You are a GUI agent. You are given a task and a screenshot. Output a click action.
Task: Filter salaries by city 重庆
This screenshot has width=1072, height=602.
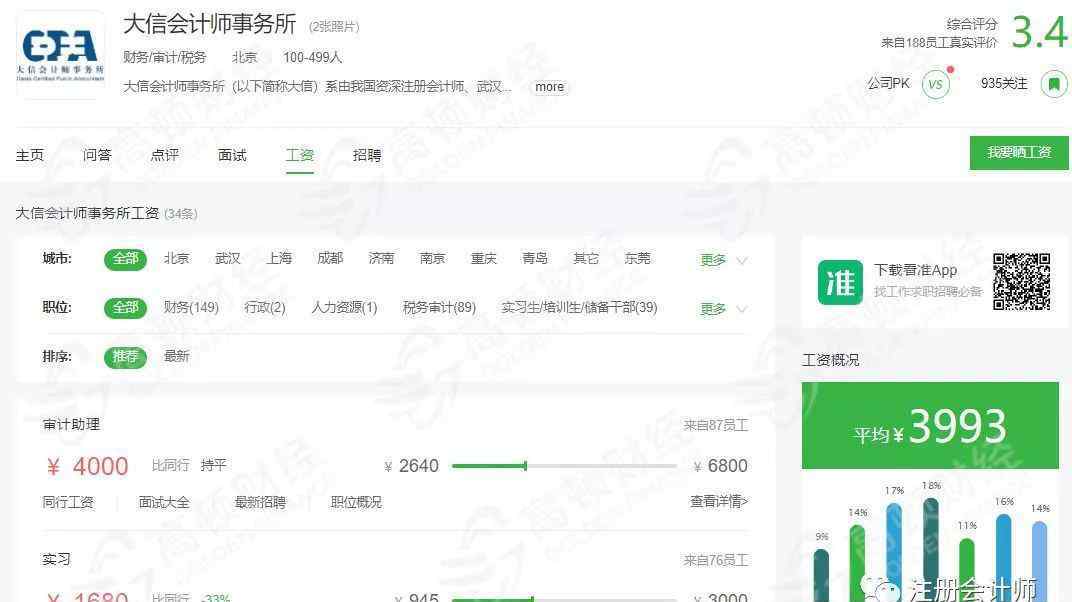click(x=483, y=258)
